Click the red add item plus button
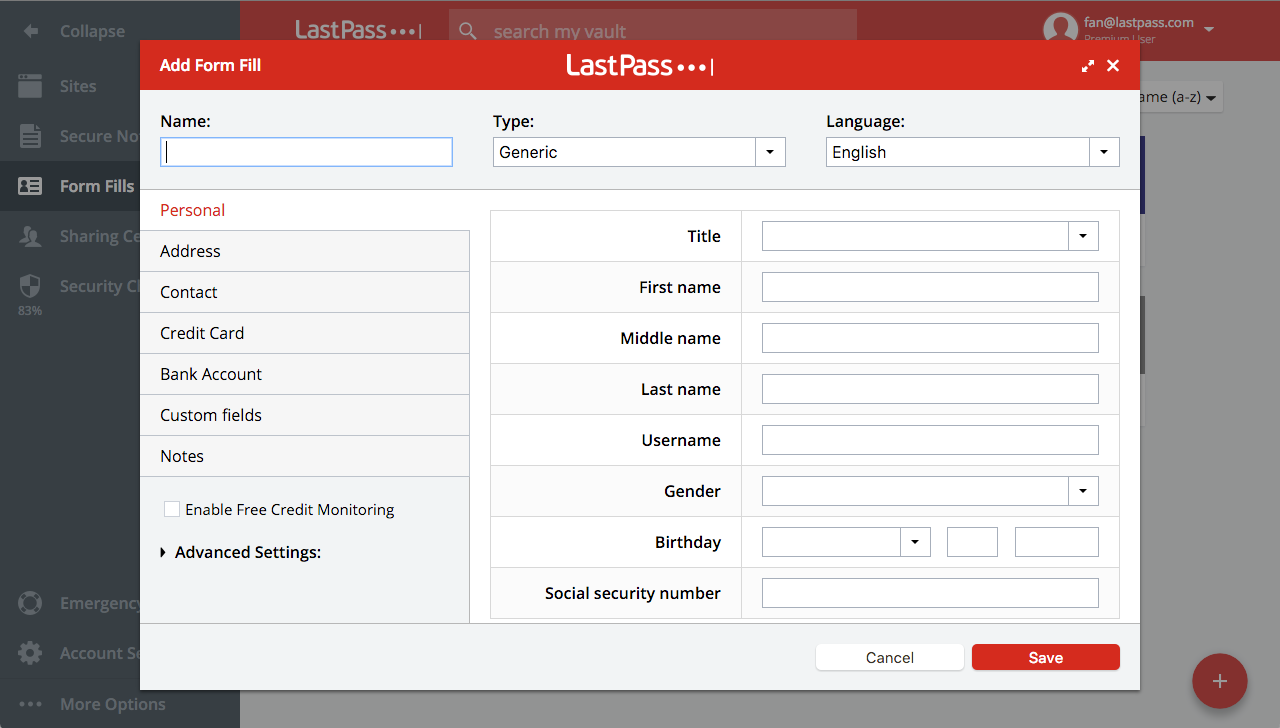 1220,681
